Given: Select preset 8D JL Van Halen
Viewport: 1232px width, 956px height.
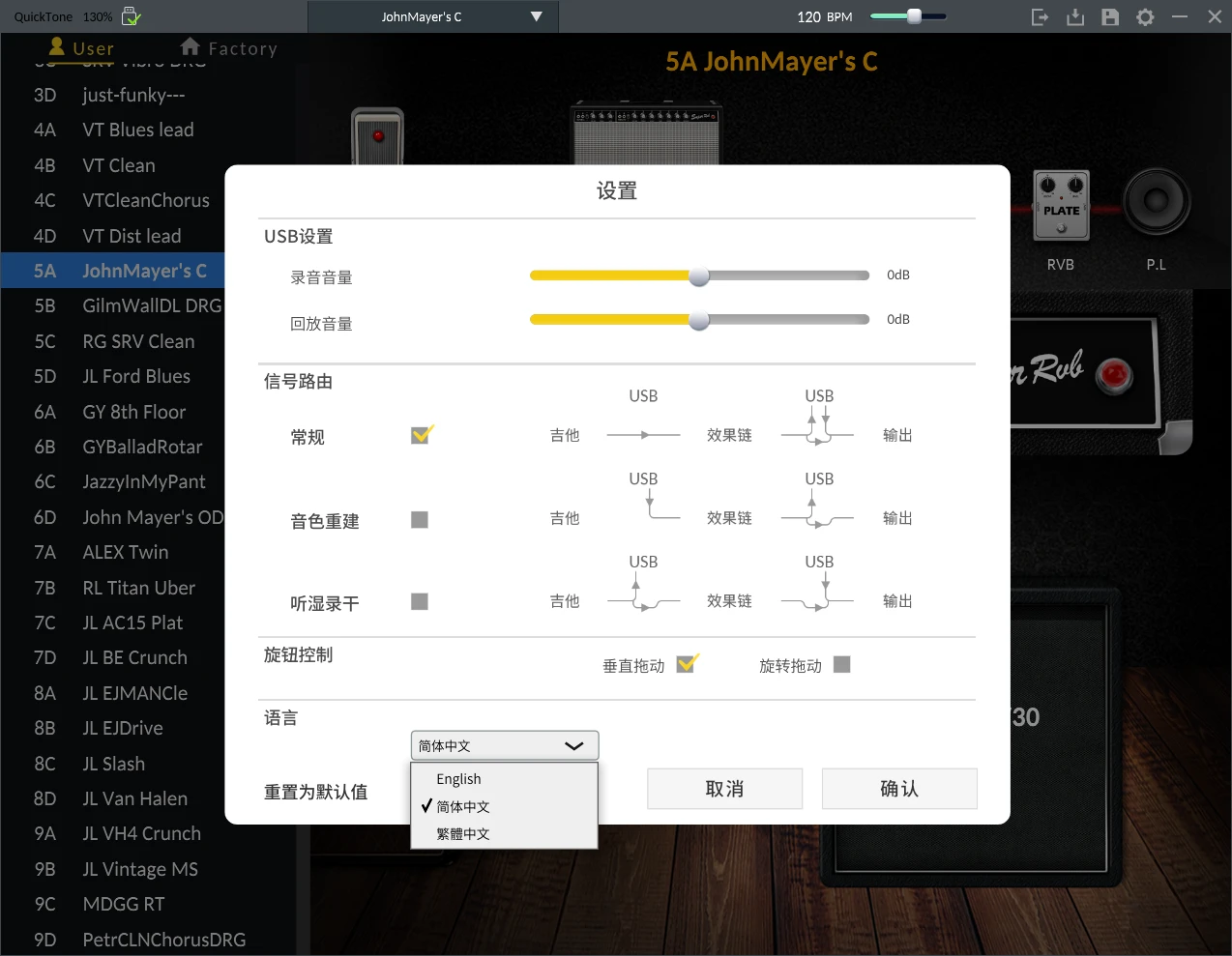Looking at the screenshot, I should pos(113,798).
